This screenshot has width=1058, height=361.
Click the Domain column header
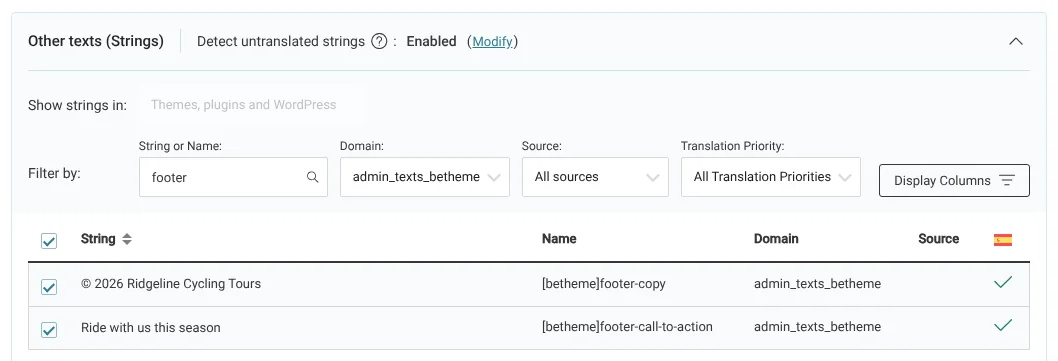click(776, 239)
